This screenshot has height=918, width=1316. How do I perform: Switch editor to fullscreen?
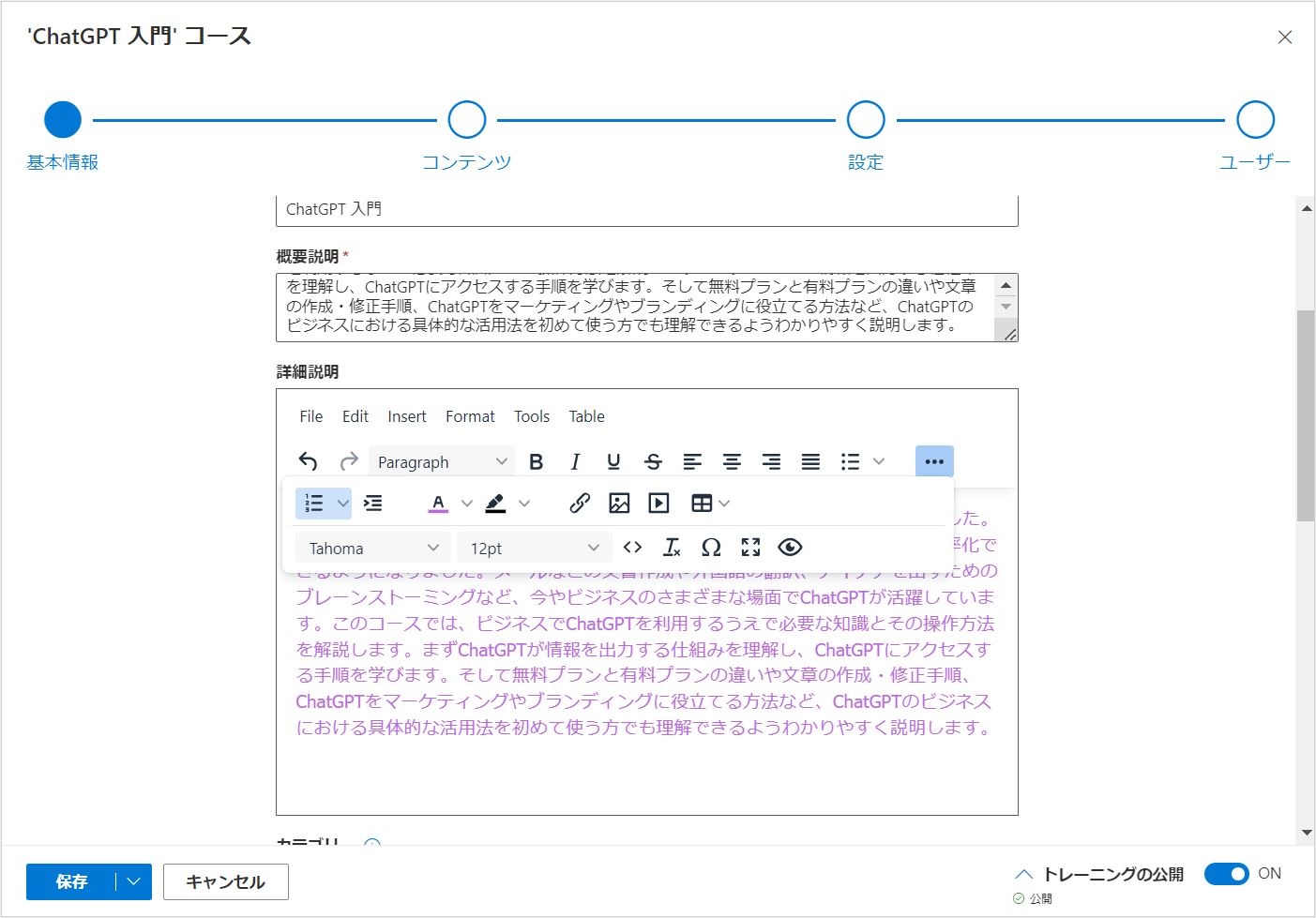(x=750, y=548)
